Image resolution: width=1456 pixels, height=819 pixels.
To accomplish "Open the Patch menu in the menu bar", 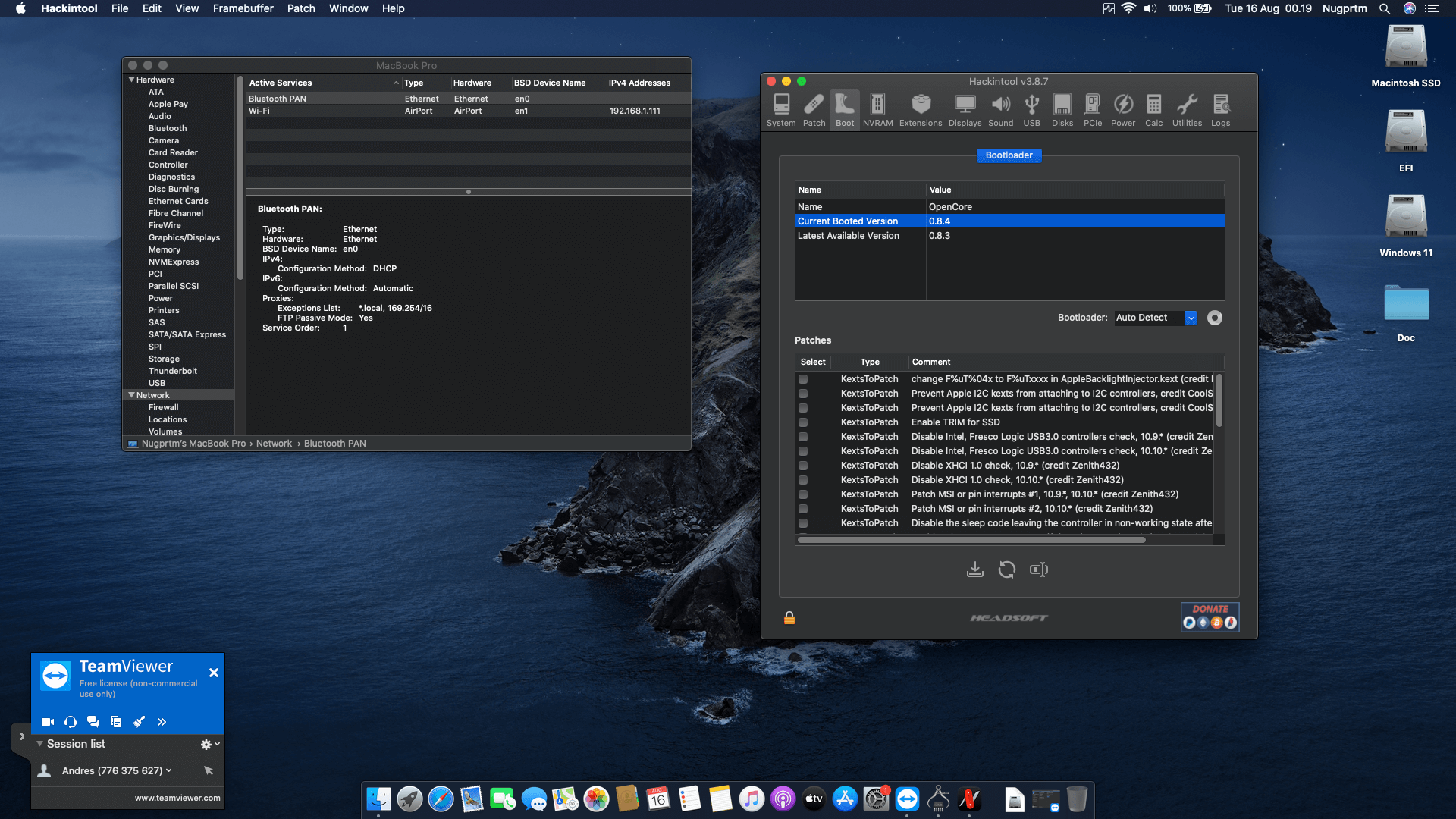I will tap(301, 8).
